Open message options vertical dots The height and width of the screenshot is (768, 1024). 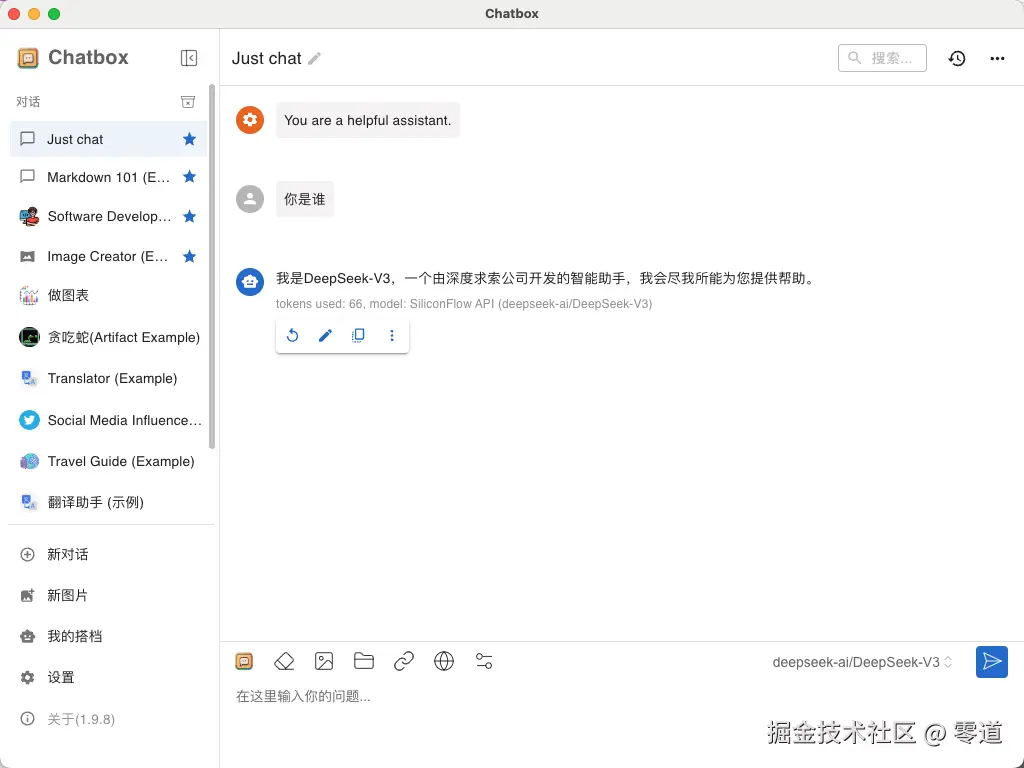pyautogui.click(x=392, y=336)
